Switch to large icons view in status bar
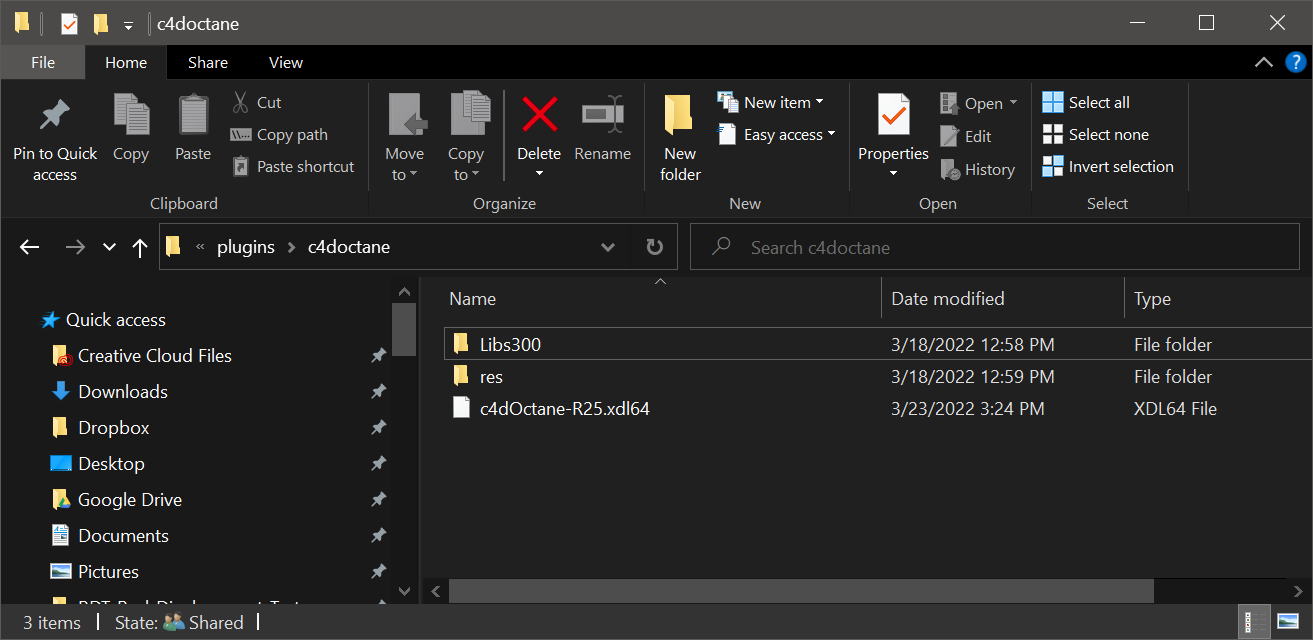The width and height of the screenshot is (1313, 640). click(1288, 622)
